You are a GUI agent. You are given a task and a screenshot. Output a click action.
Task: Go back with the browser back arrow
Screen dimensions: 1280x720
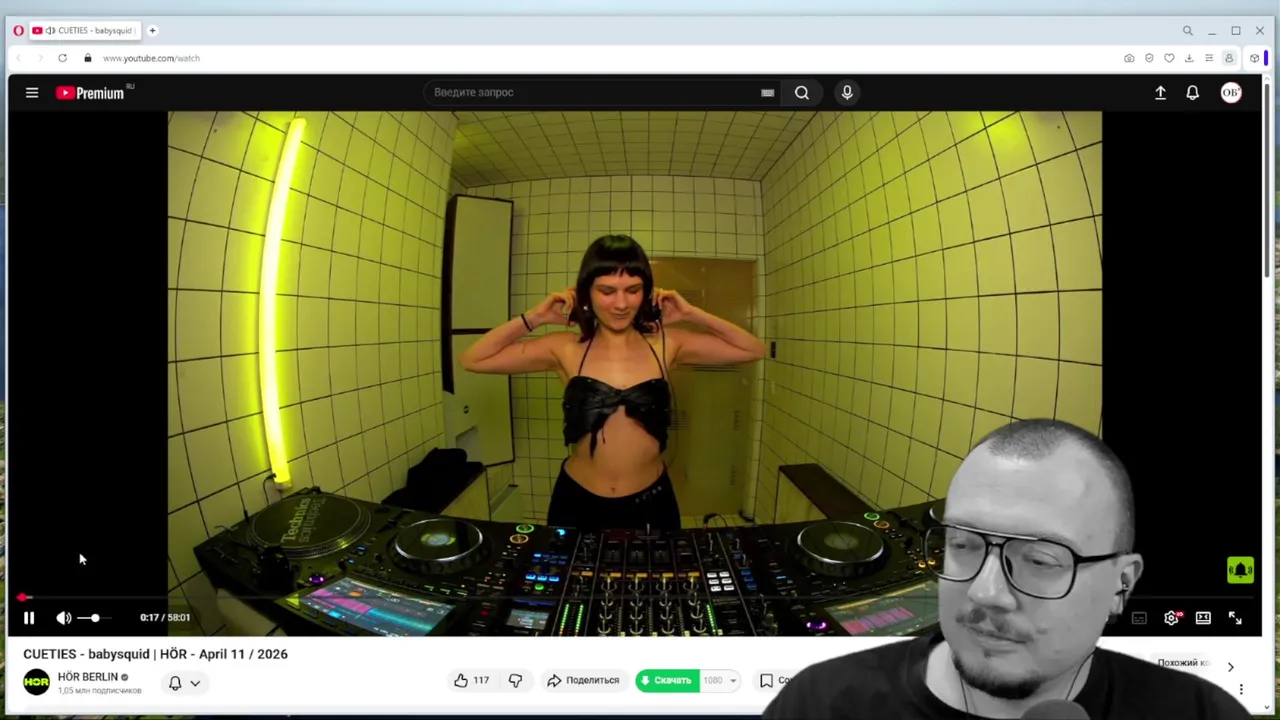[x=18, y=58]
